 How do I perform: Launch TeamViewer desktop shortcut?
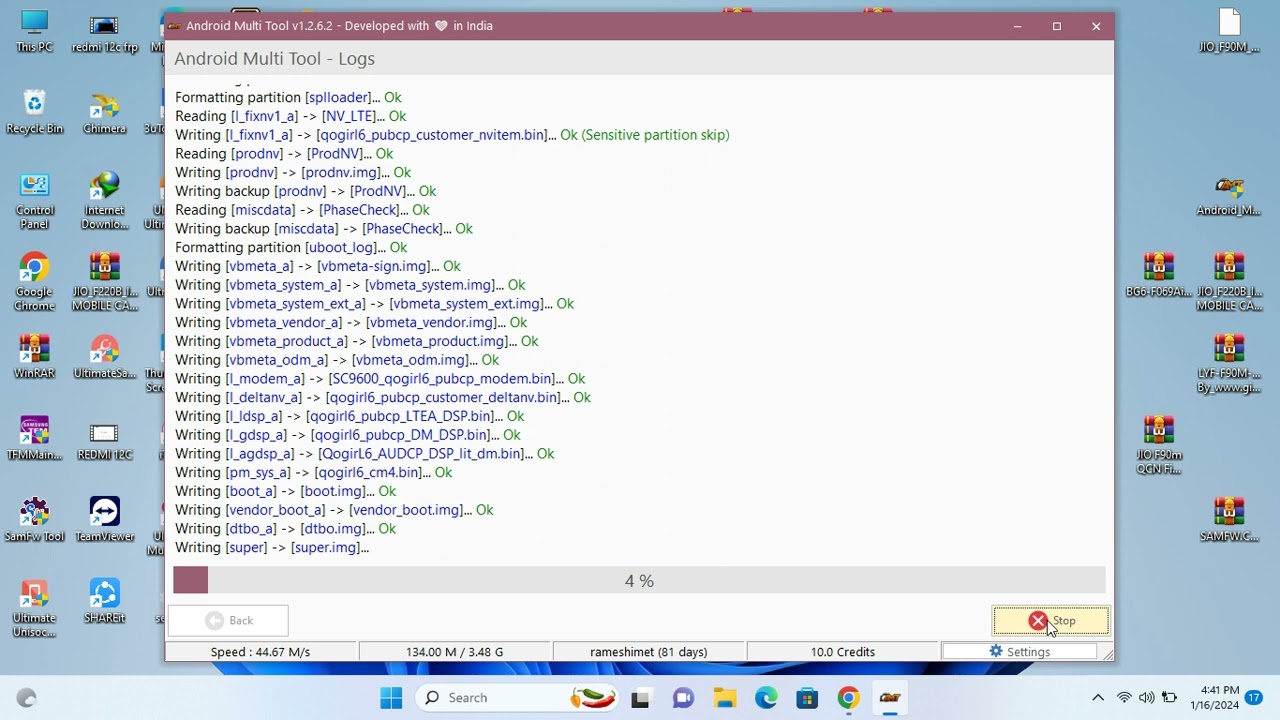104,520
